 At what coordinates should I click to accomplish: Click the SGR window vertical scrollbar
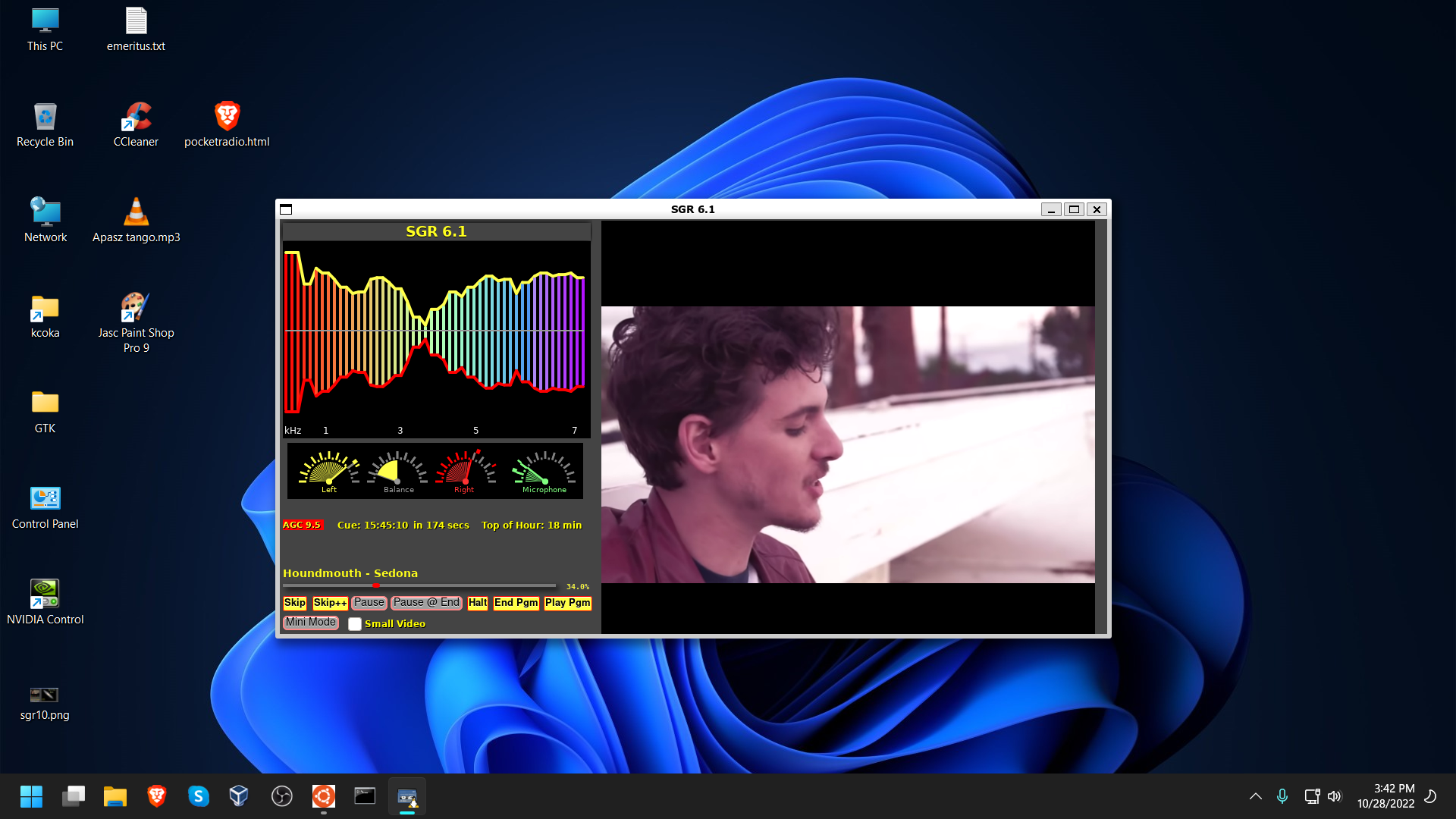pyautogui.click(x=1101, y=427)
